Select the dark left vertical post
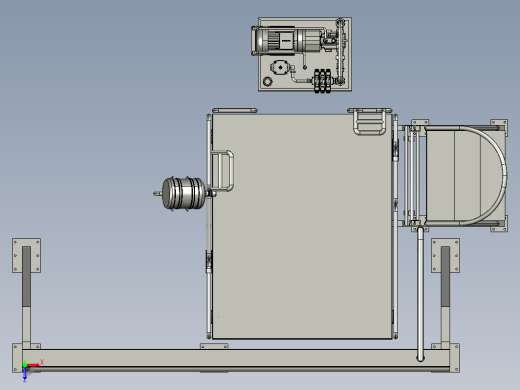Screen dimensions: 520x390 pyautogui.click(x=26, y=277)
